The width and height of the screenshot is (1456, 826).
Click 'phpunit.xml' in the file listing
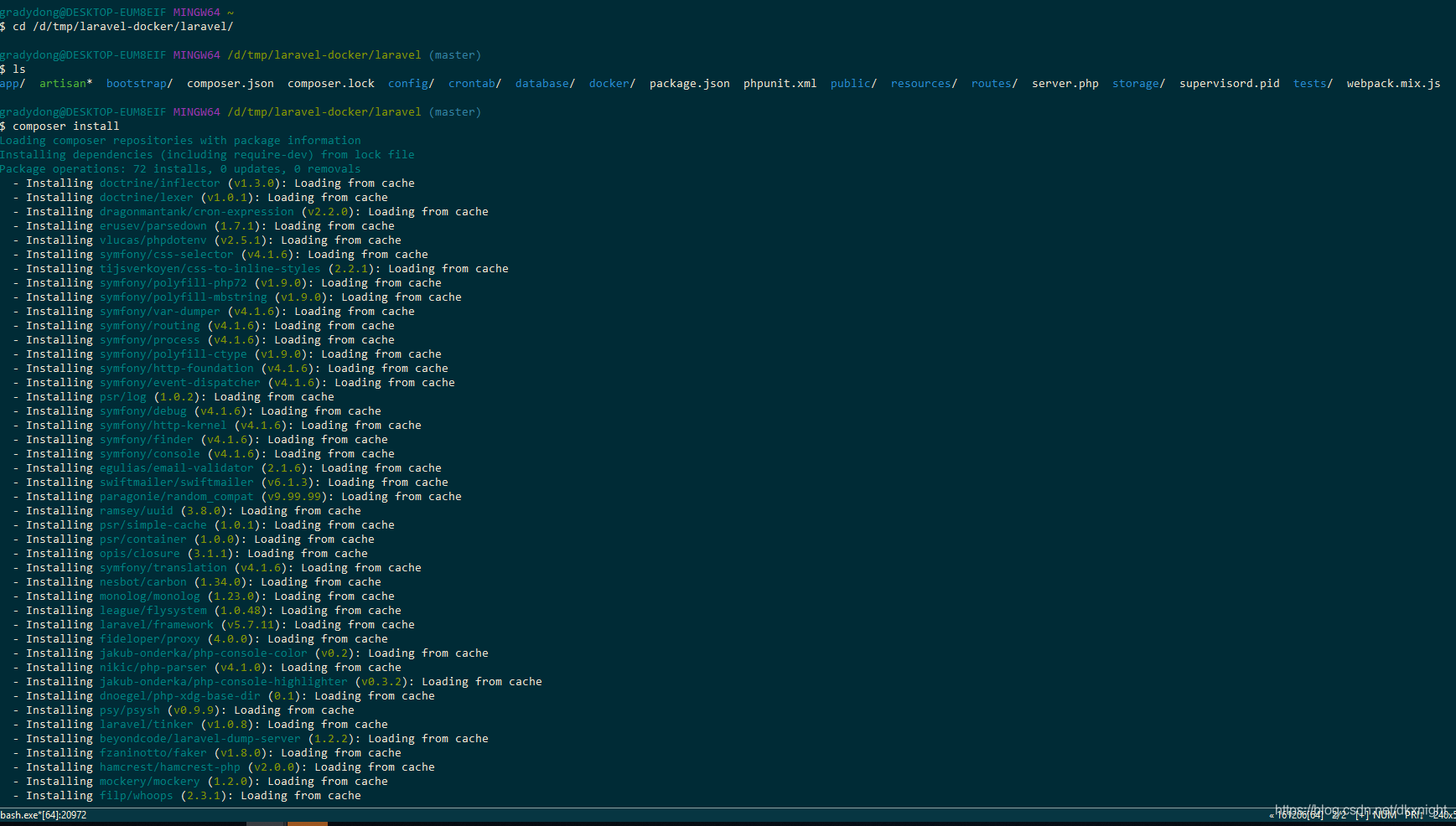(x=780, y=84)
